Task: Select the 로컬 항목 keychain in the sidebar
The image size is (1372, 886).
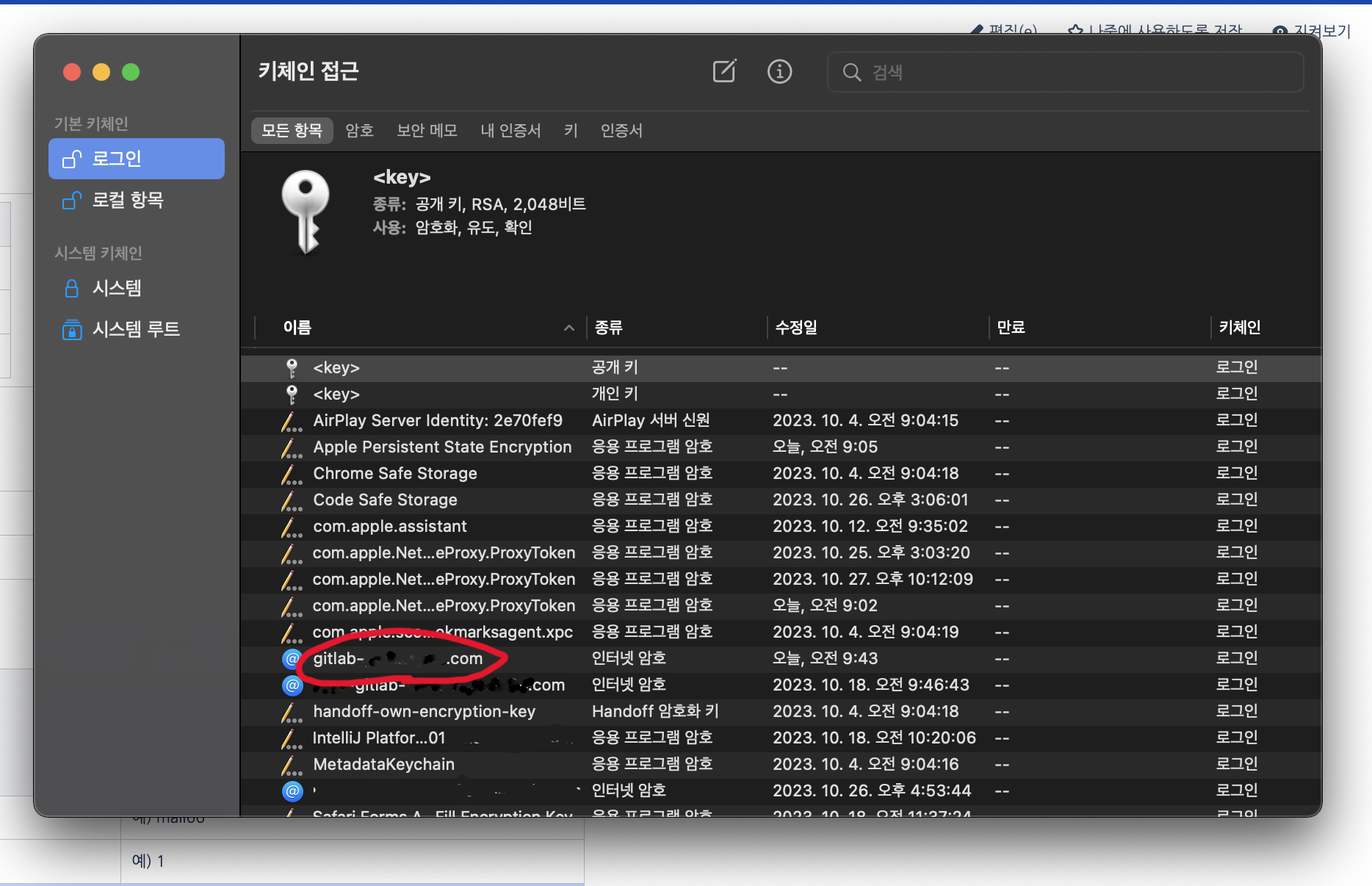Action: pyautogui.click(x=137, y=200)
